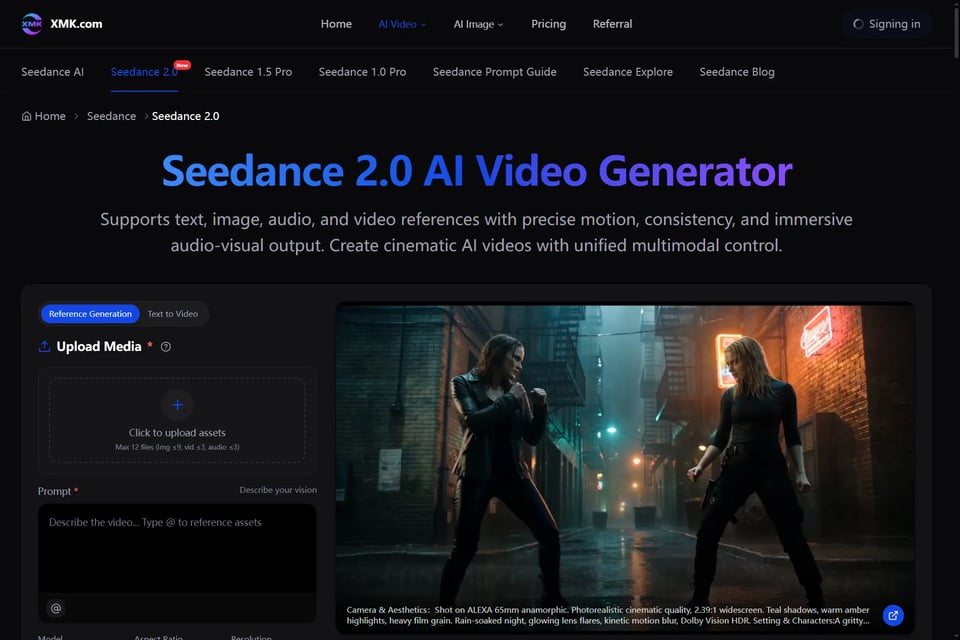Click the Signing in button

pyautogui.click(x=887, y=24)
